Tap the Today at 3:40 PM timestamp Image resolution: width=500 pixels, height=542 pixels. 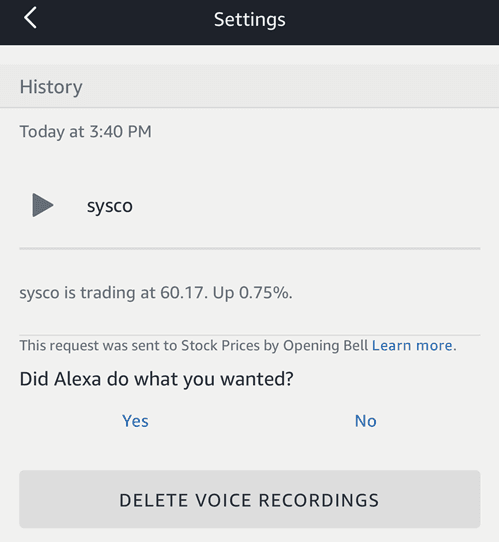[x=85, y=132]
